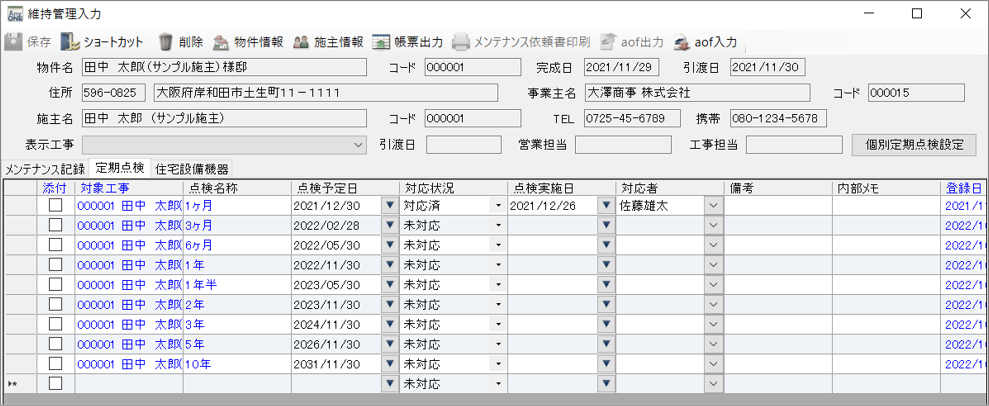Open 対応状況 dropdown in the new blank row

[x=498, y=383]
